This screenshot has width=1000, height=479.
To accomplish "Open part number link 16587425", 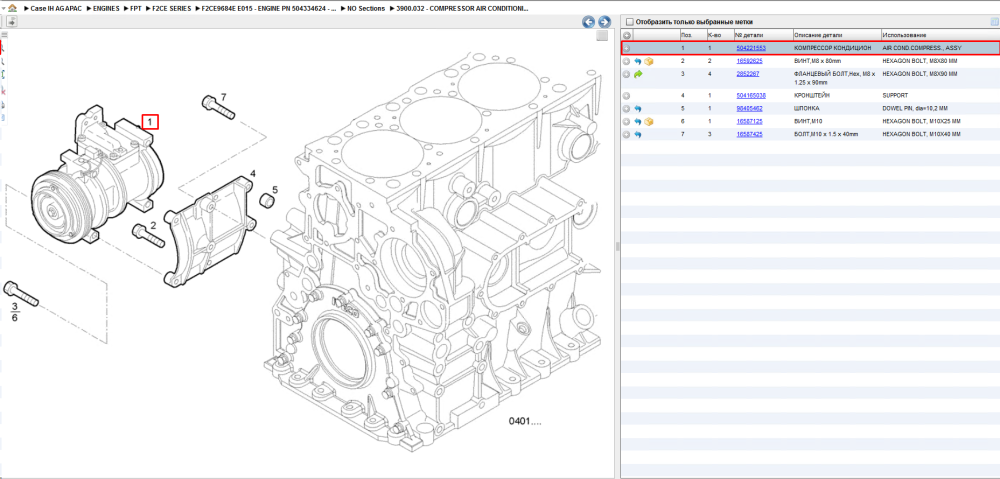I will 749,135.
